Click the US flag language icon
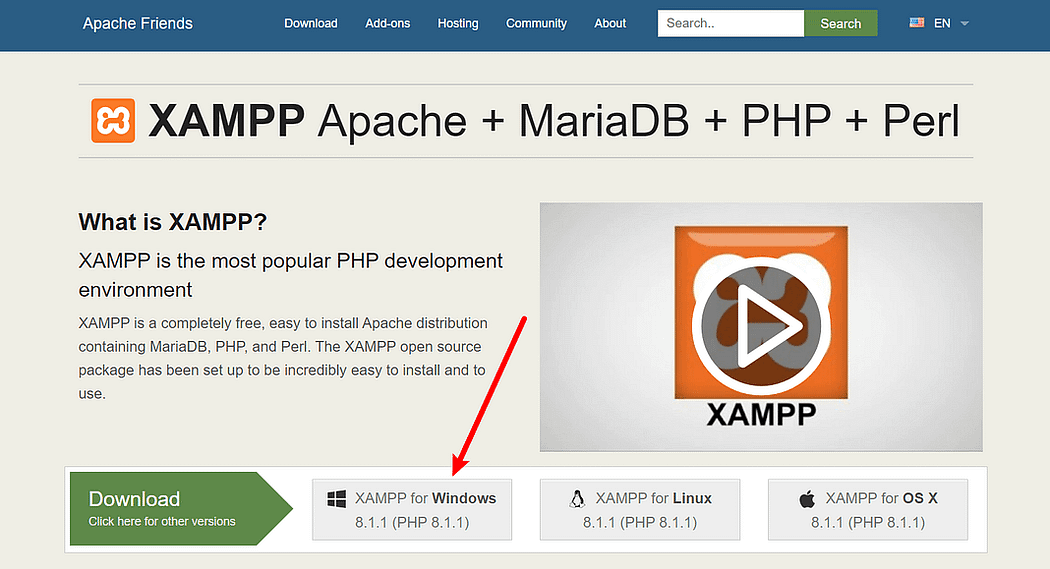Screen dimensions: 1050x569 click(x=917, y=23)
